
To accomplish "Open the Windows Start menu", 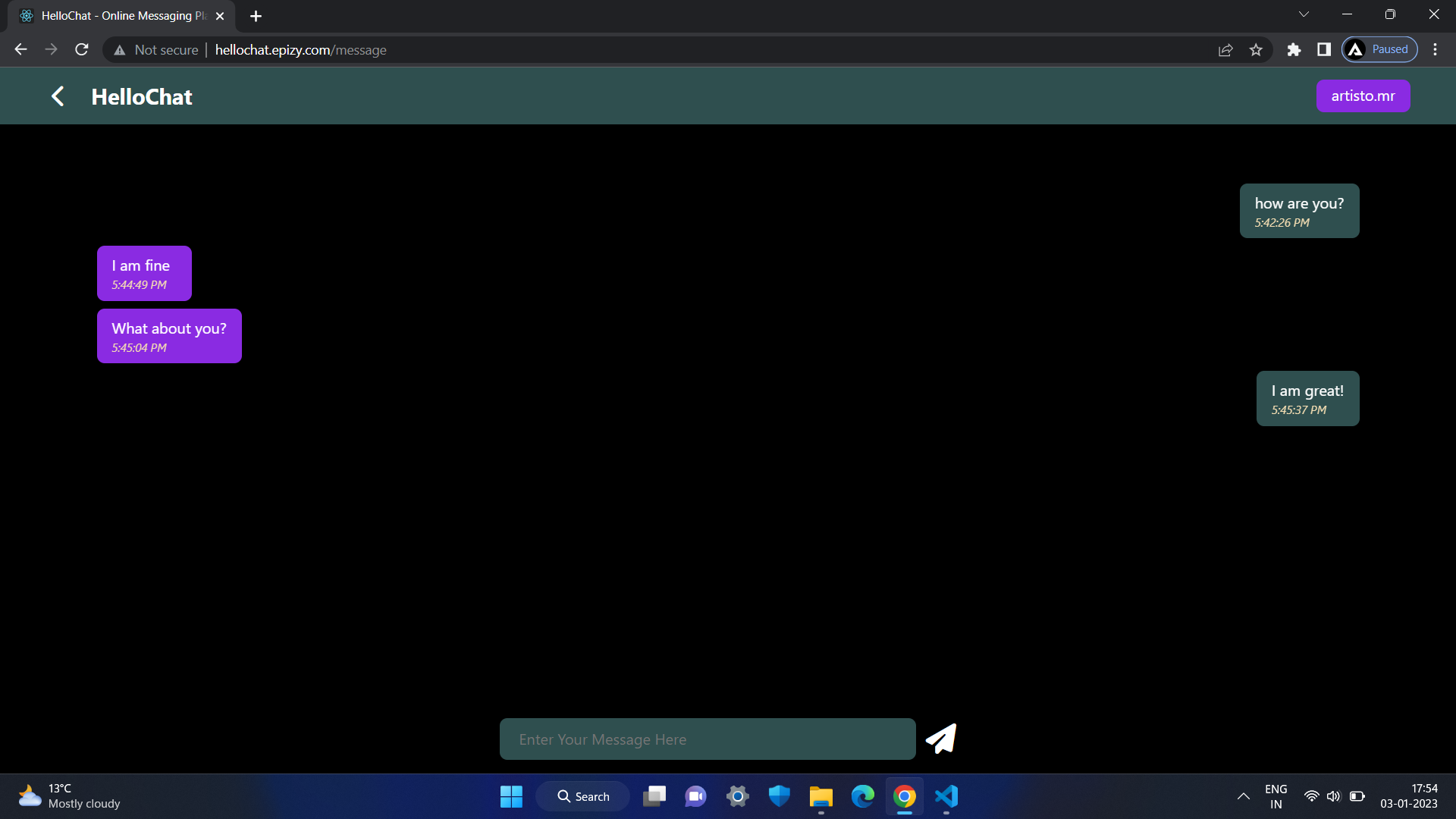I will coord(511,796).
